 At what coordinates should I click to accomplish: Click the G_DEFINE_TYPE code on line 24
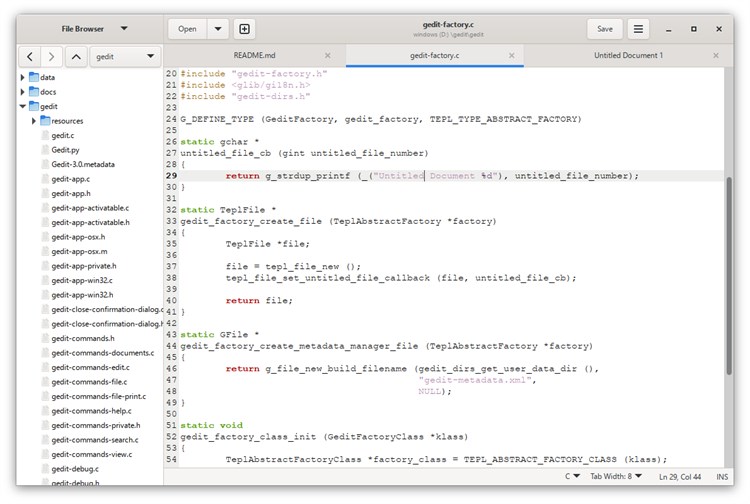coord(217,119)
